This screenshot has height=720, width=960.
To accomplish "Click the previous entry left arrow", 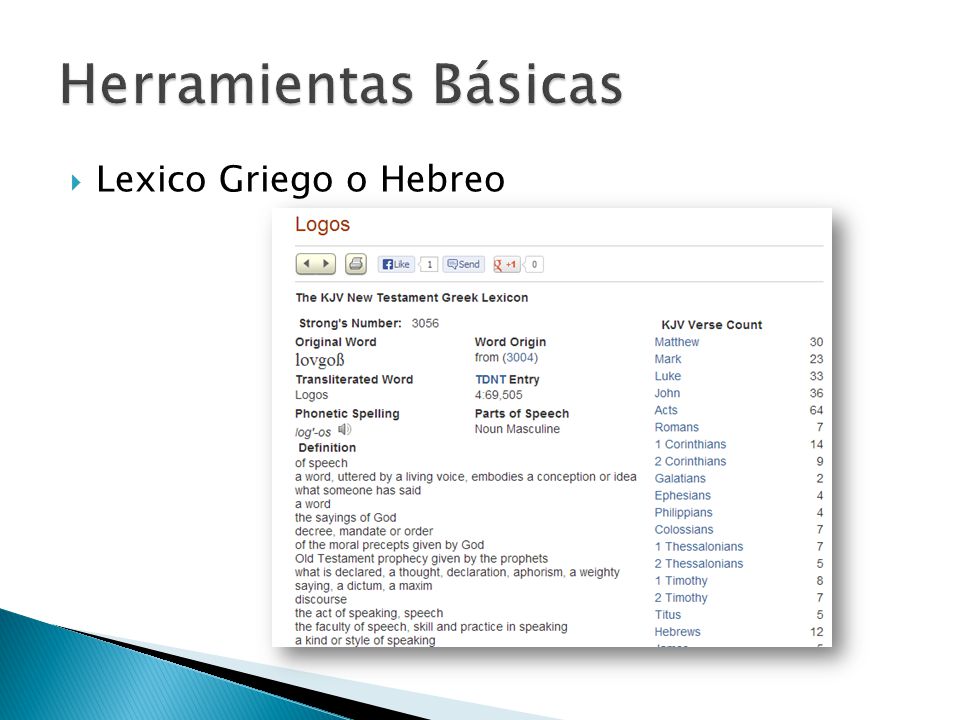I will point(306,264).
